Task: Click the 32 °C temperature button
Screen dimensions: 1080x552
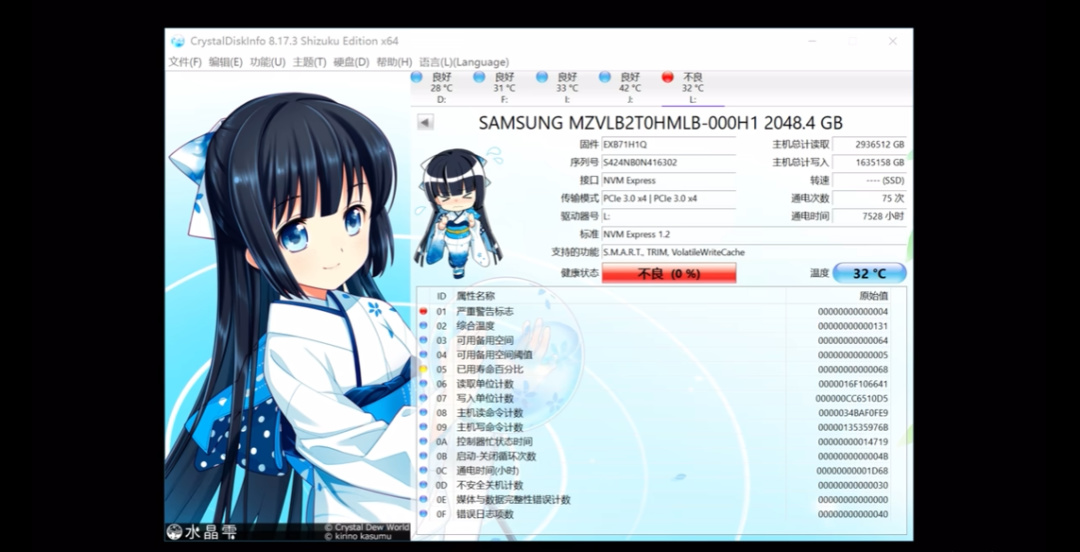Action: [869, 273]
